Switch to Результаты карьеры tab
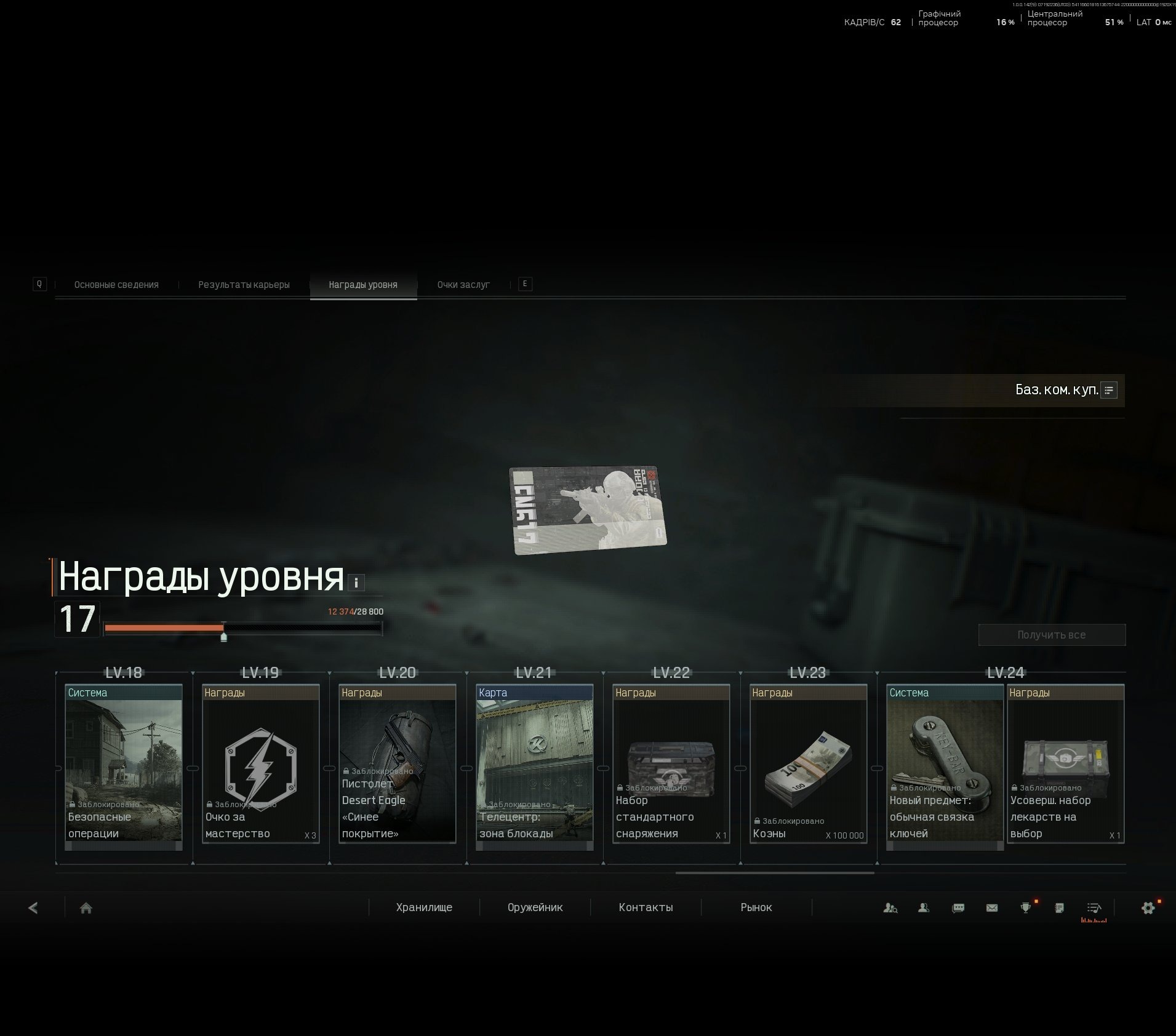The width and height of the screenshot is (1176, 1036). pyautogui.click(x=244, y=285)
